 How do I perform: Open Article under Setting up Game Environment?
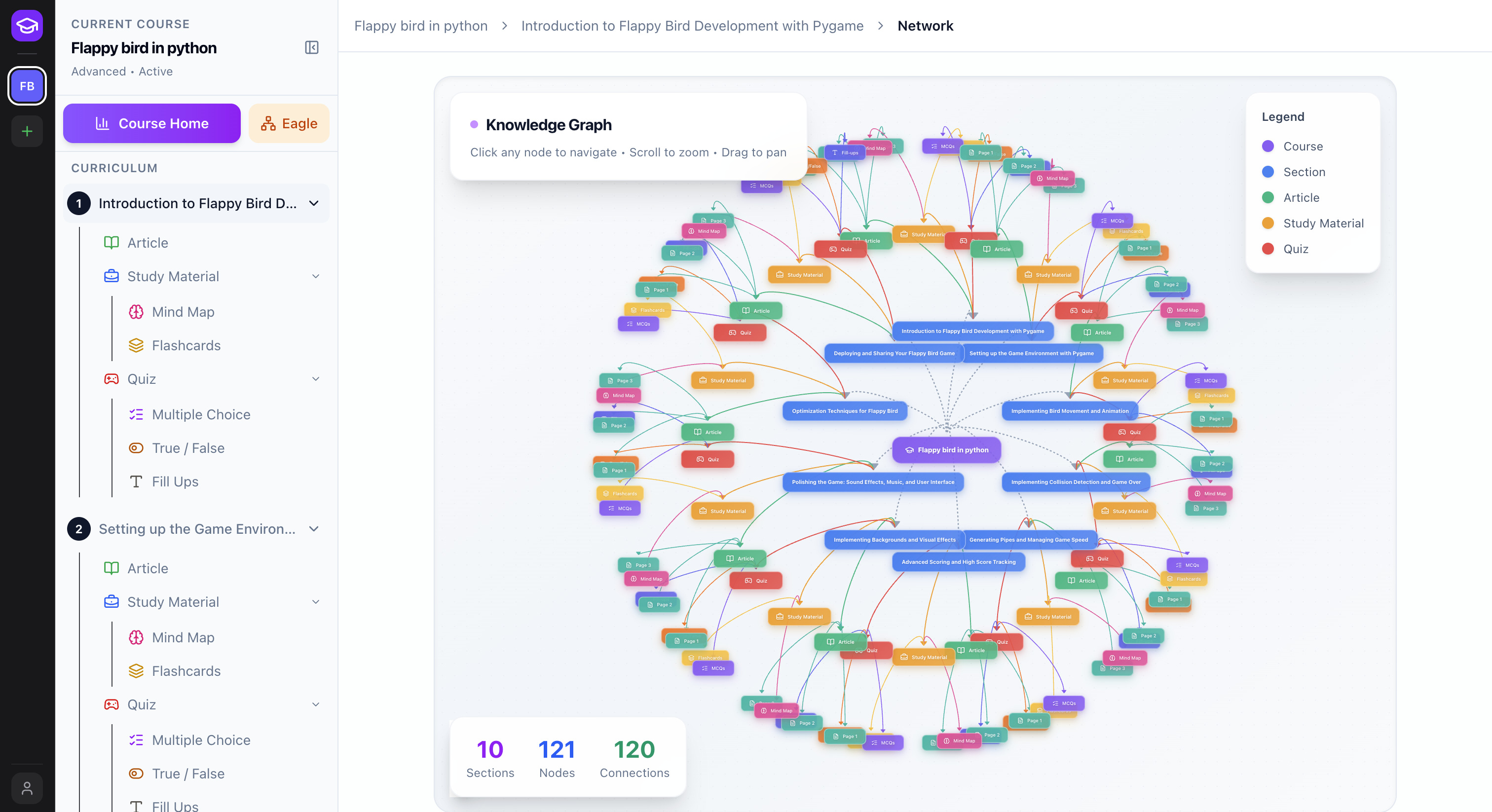point(147,568)
